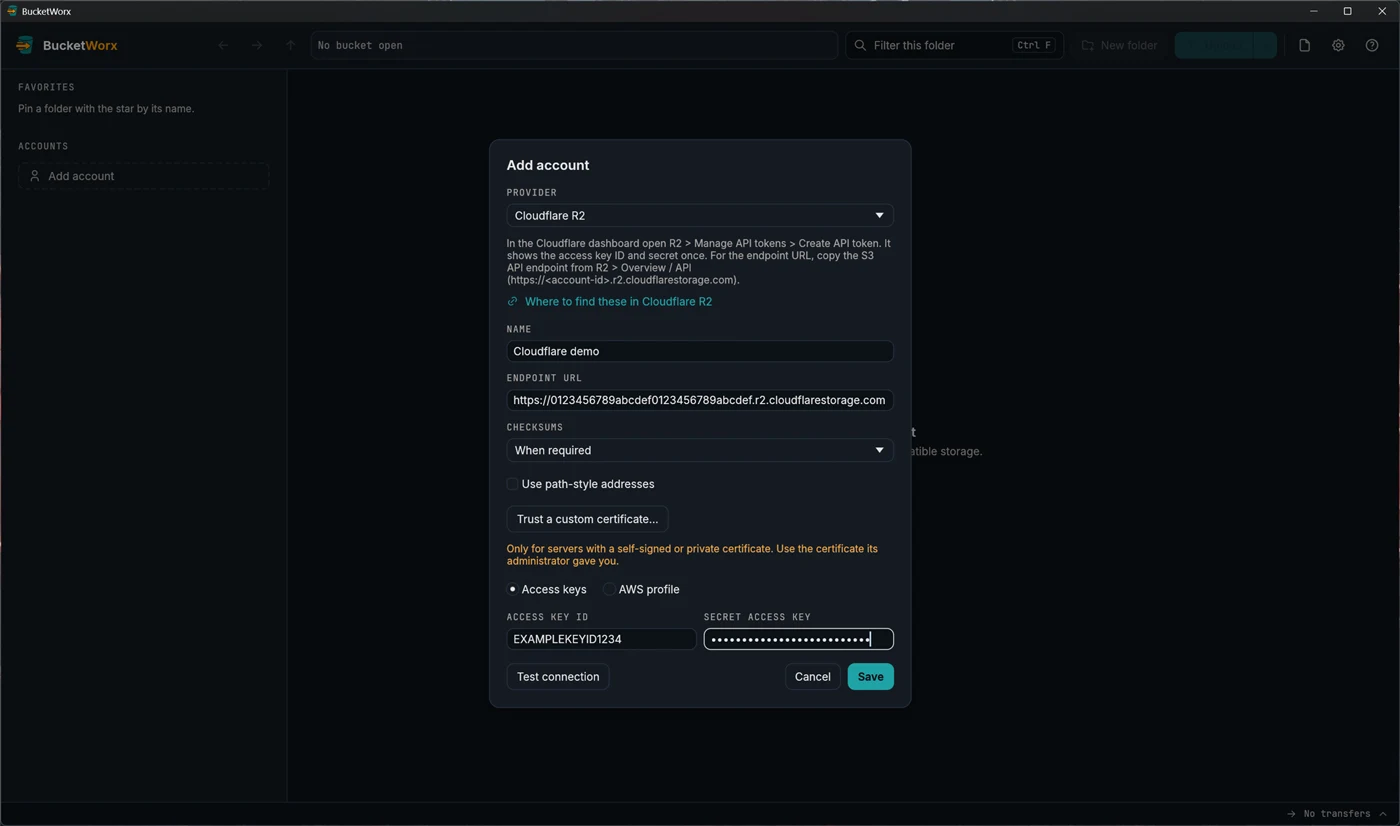Save the new account
This screenshot has width=1400, height=826.
click(870, 677)
